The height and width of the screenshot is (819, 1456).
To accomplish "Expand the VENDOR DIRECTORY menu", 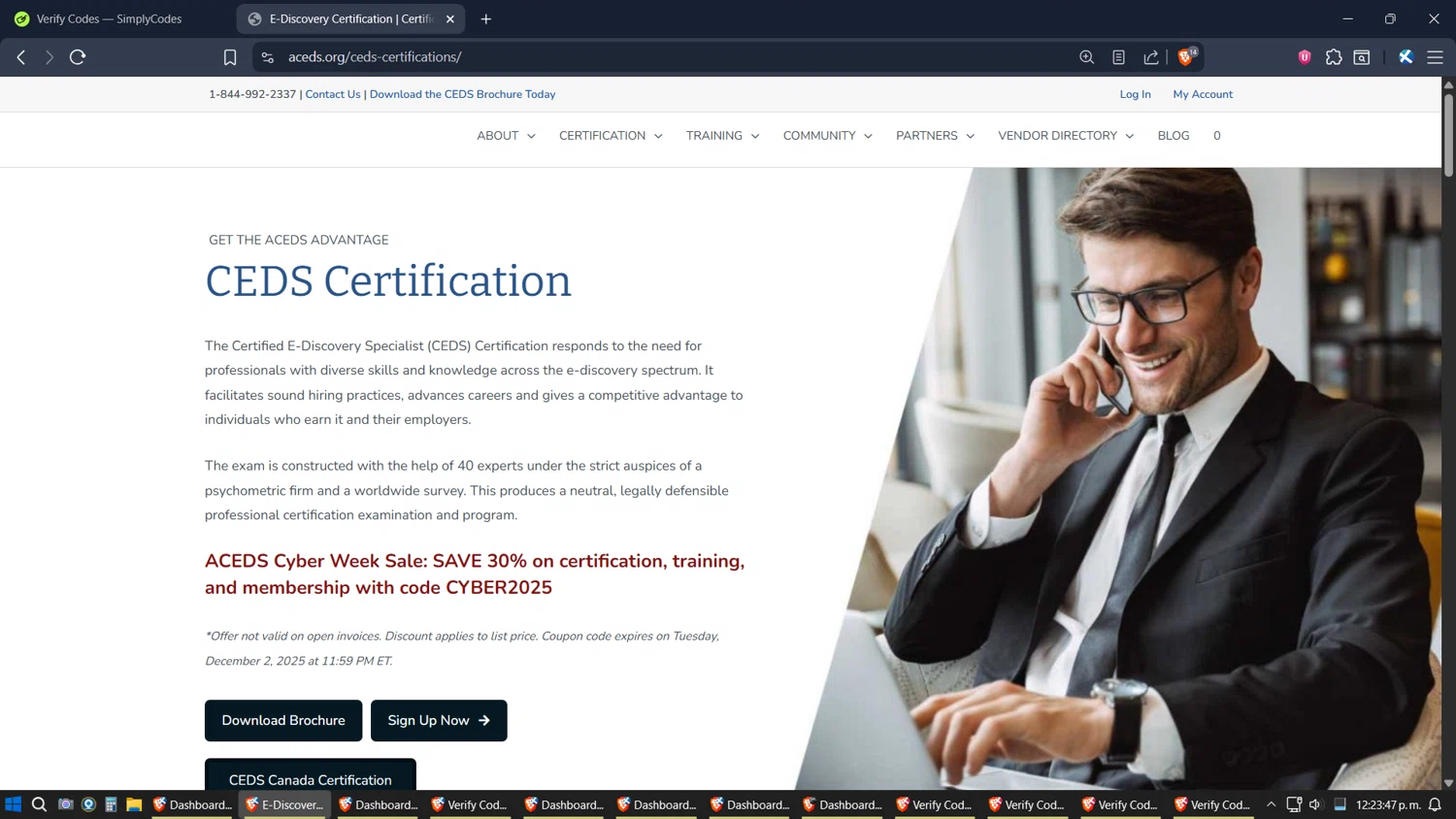I will click(1066, 136).
